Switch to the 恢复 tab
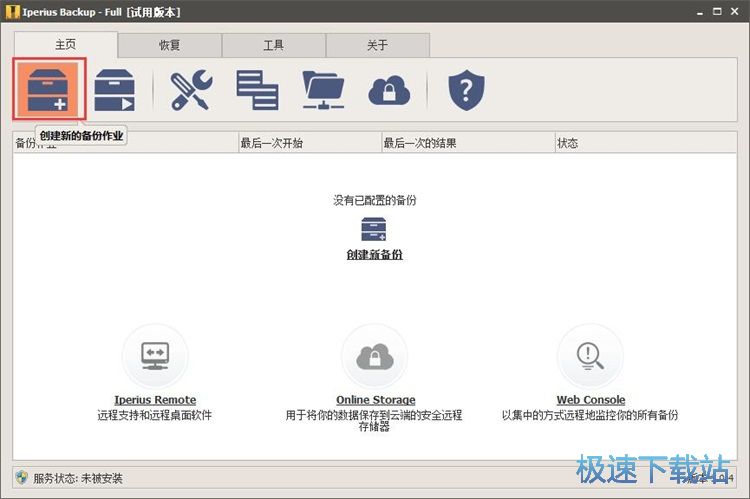The height and width of the screenshot is (499, 750). (x=170, y=45)
